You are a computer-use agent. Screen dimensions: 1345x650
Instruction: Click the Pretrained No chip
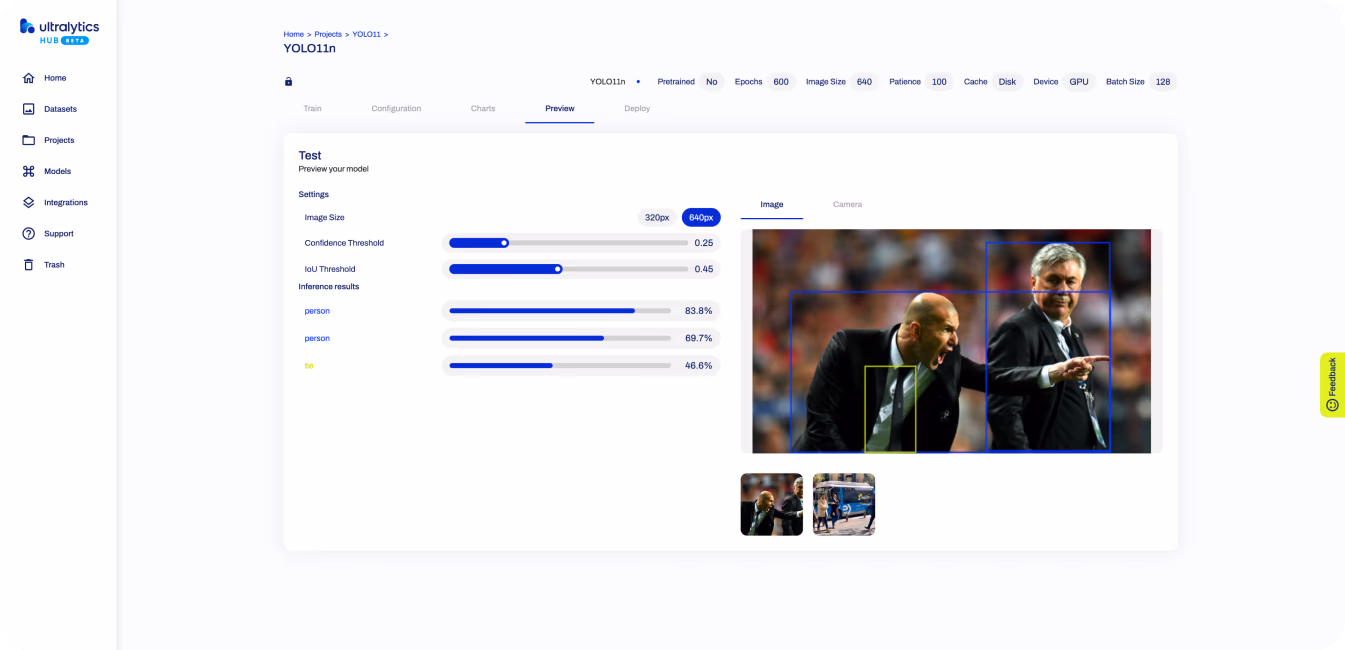(x=711, y=82)
